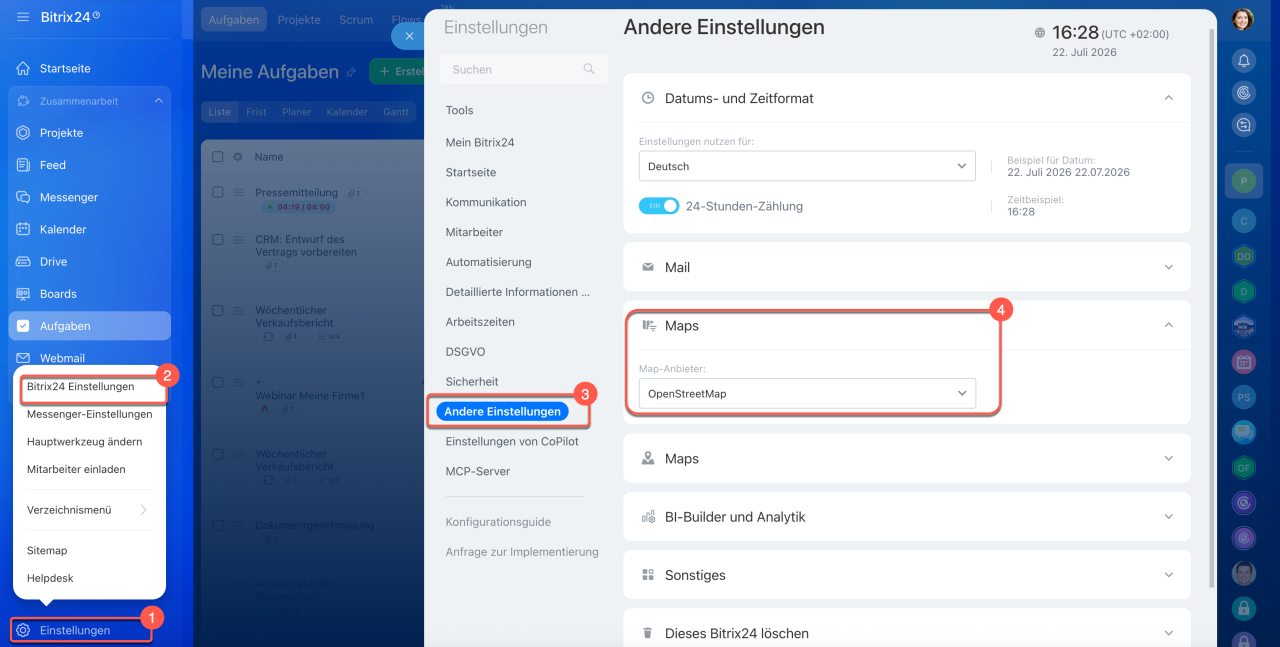The height and width of the screenshot is (647, 1280).
Task: Close the settings slider with the X button
Action: (408, 35)
